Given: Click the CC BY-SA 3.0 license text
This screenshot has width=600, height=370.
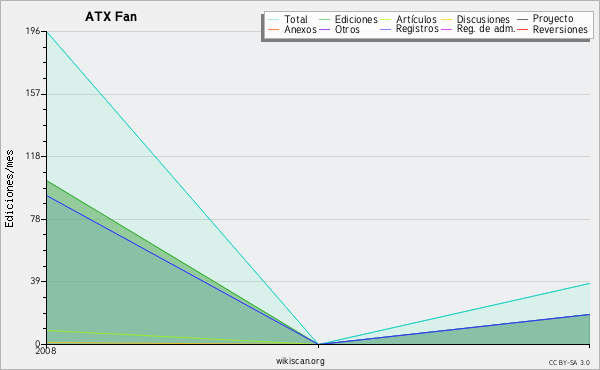Looking at the screenshot, I should [569, 363].
